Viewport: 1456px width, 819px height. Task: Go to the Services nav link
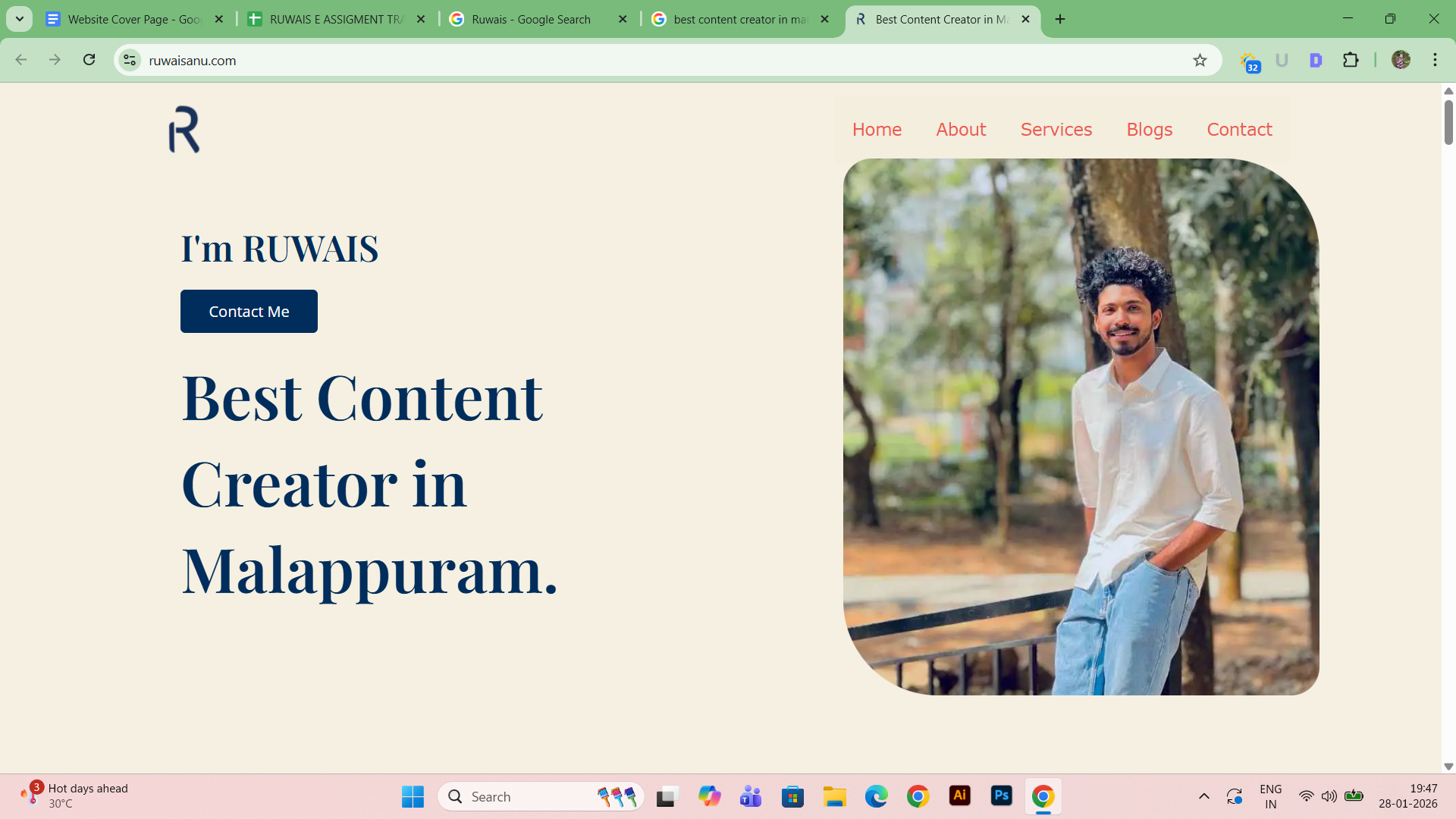click(x=1056, y=130)
